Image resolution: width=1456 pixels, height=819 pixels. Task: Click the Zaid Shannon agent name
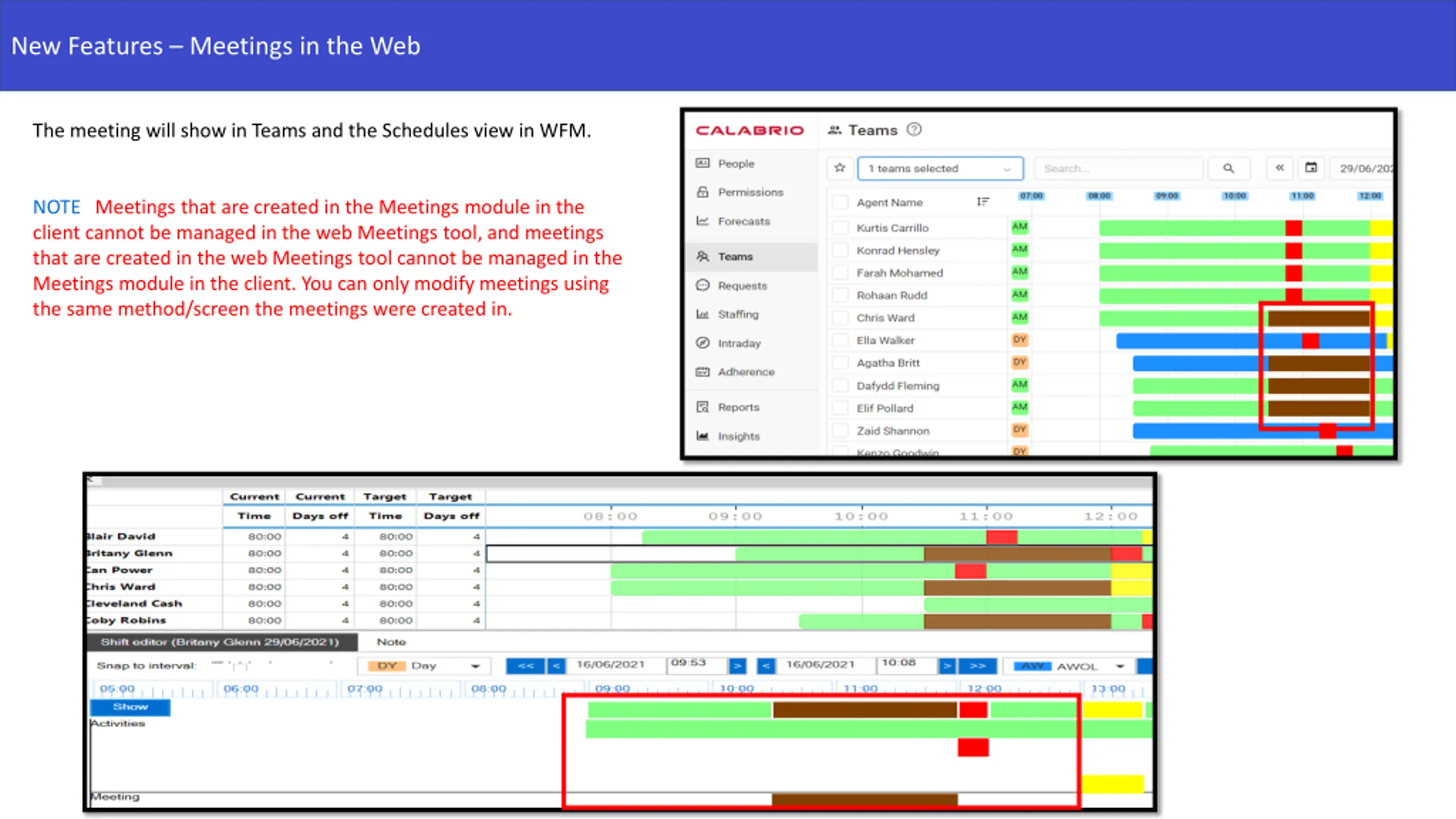tap(893, 431)
